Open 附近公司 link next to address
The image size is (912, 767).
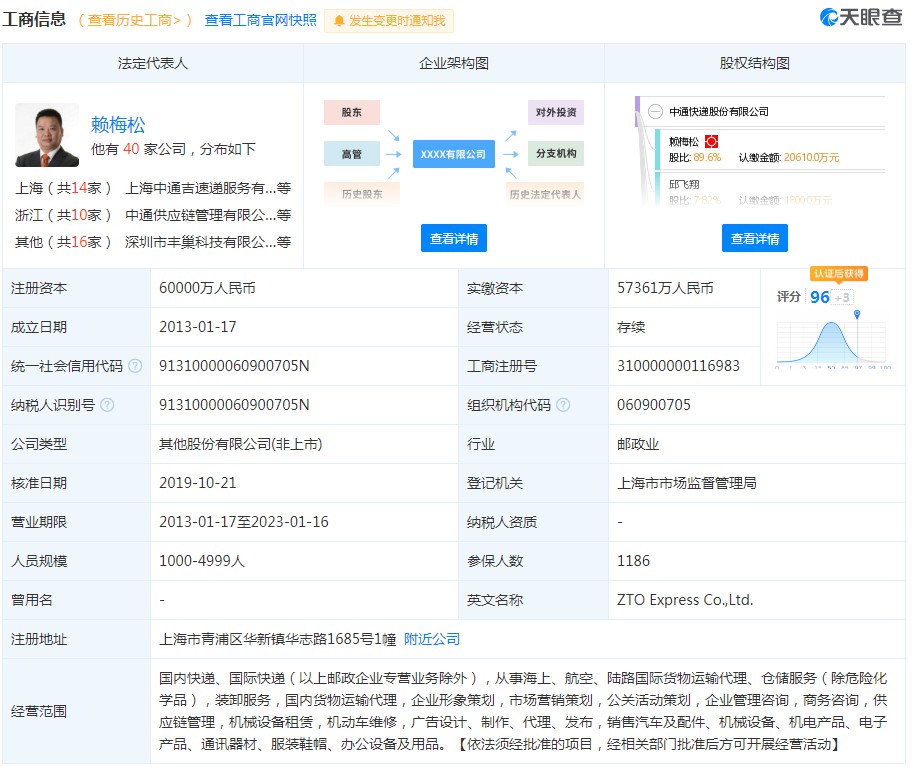click(432, 639)
